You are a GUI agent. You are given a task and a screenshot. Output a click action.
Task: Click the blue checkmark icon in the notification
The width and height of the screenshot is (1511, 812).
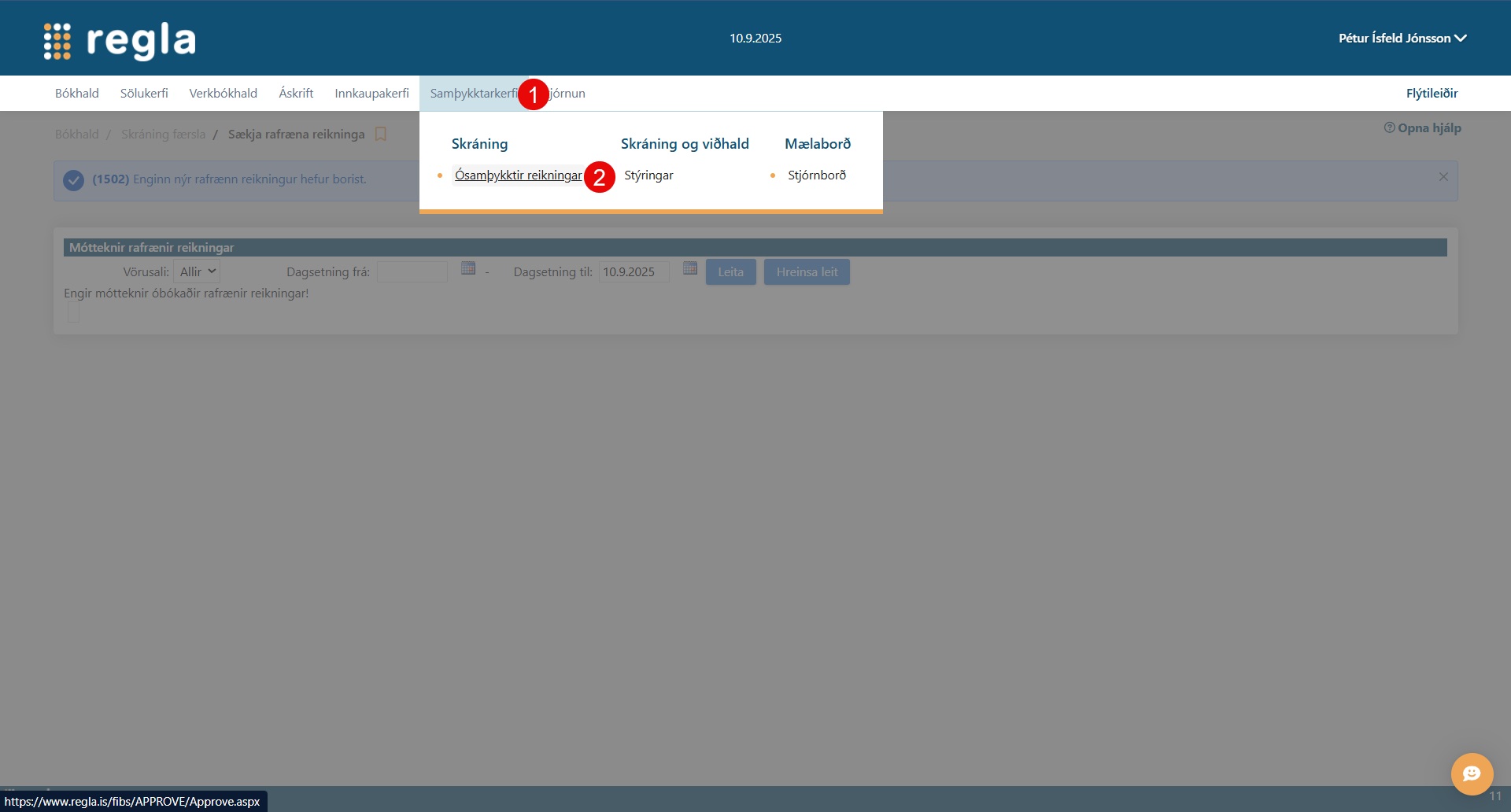tap(74, 180)
